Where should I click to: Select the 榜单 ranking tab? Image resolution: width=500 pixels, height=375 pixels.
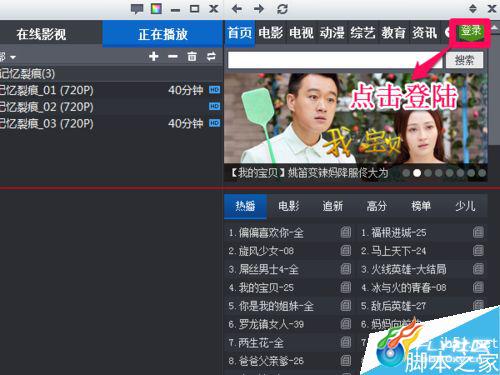[421, 206]
